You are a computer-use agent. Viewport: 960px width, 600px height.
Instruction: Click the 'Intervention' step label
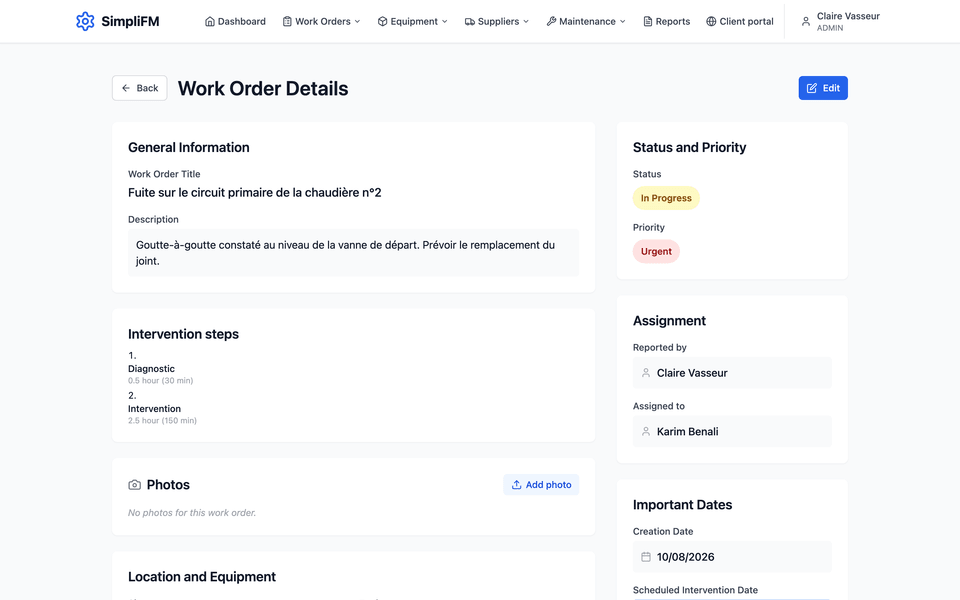point(154,409)
